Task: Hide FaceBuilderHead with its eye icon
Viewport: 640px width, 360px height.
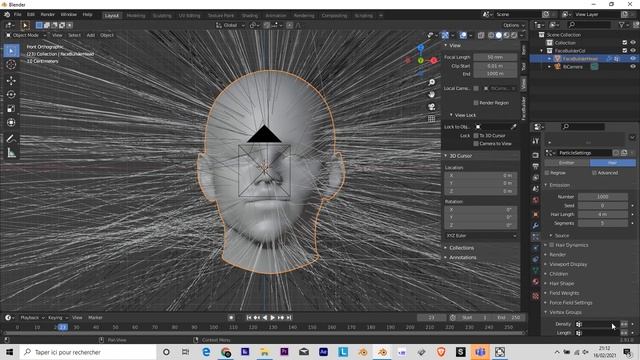Action: tap(633, 59)
